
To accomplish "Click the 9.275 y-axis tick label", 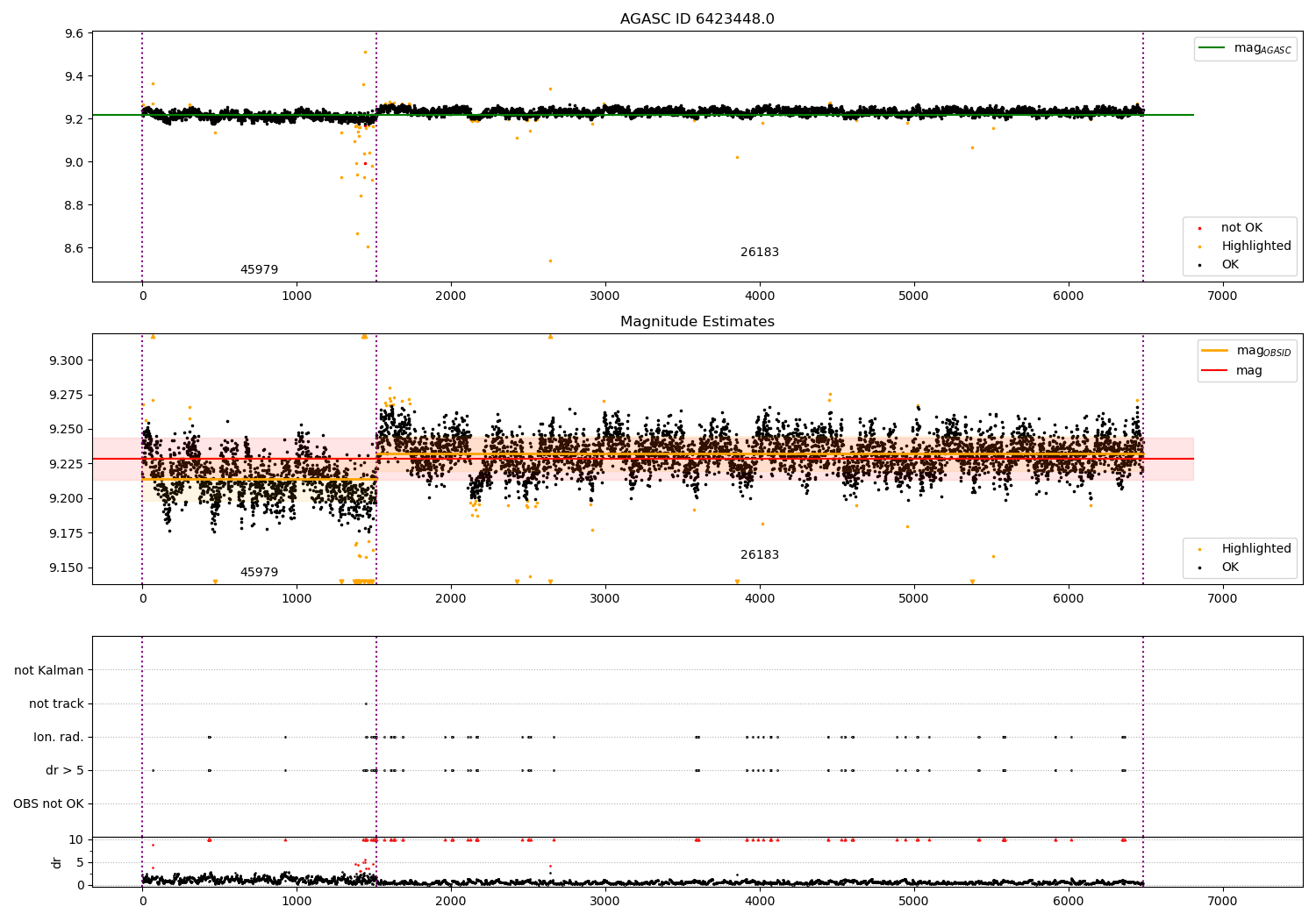I will 67,396.
